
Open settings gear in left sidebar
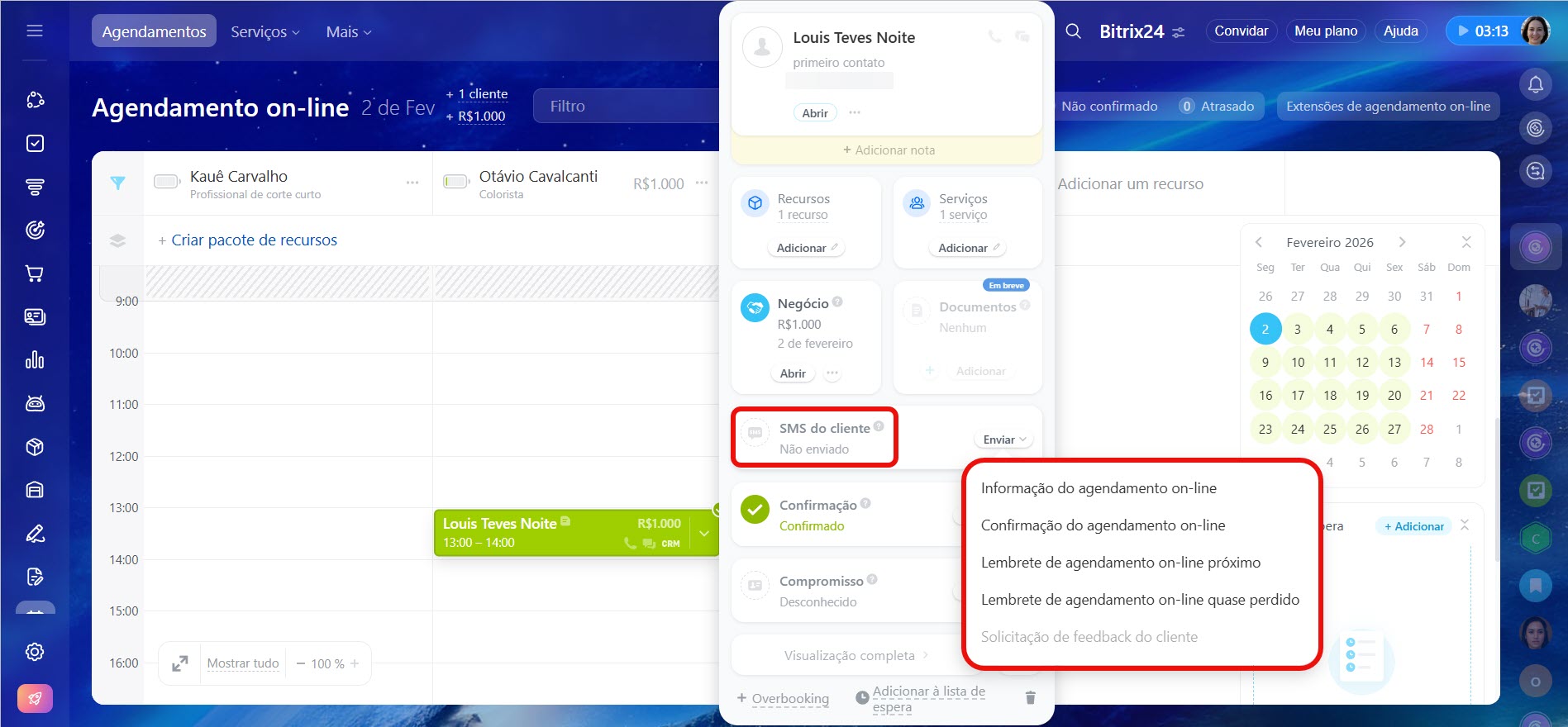[35, 652]
